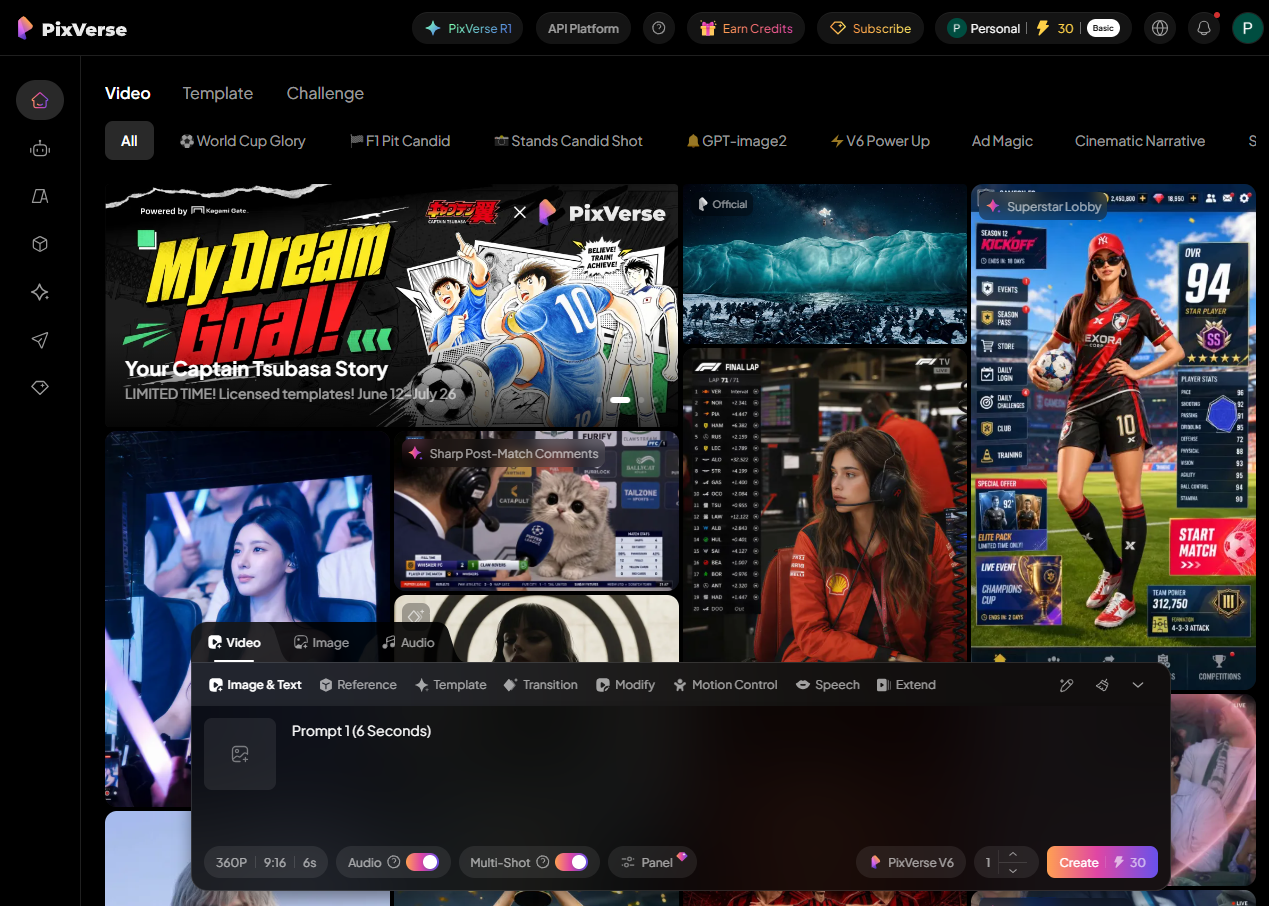1269x906 pixels.
Task: Collapse the creation panel with chevron
Action: [x=1138, y=685]
